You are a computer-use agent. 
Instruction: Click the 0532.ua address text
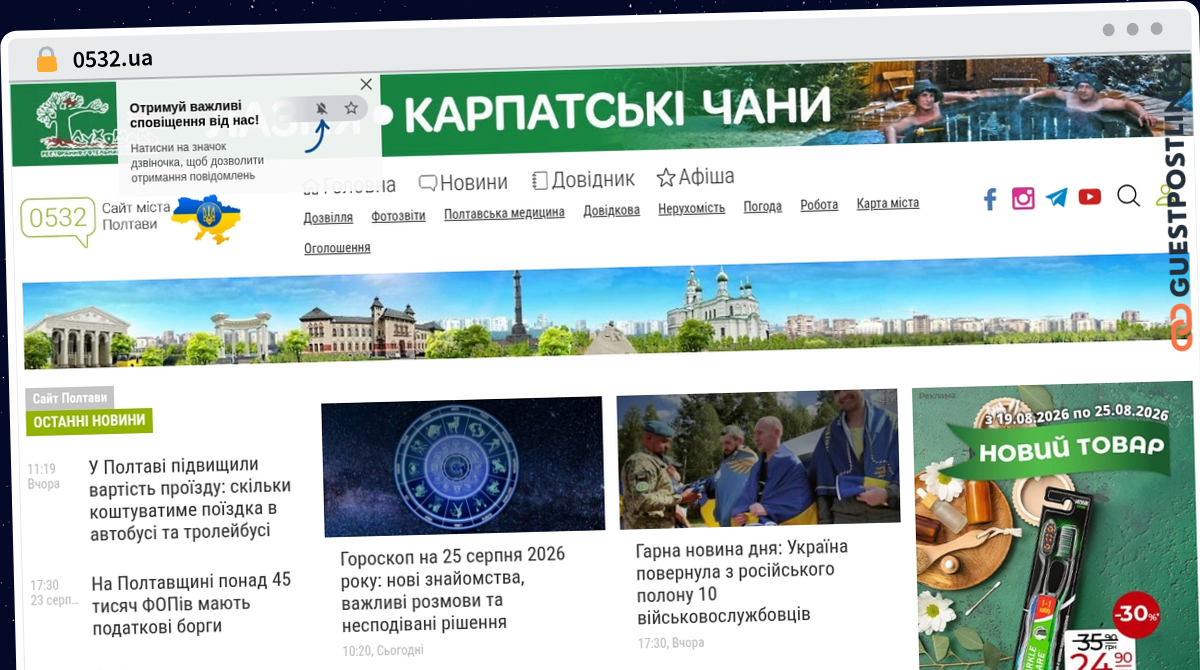[x=112, y=59]
